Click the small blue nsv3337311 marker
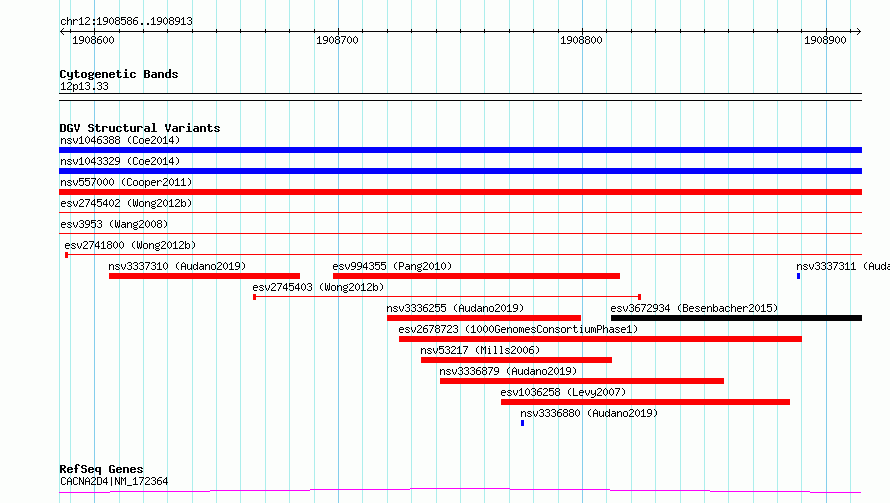 pyautogui.click(x=799, y=276)
